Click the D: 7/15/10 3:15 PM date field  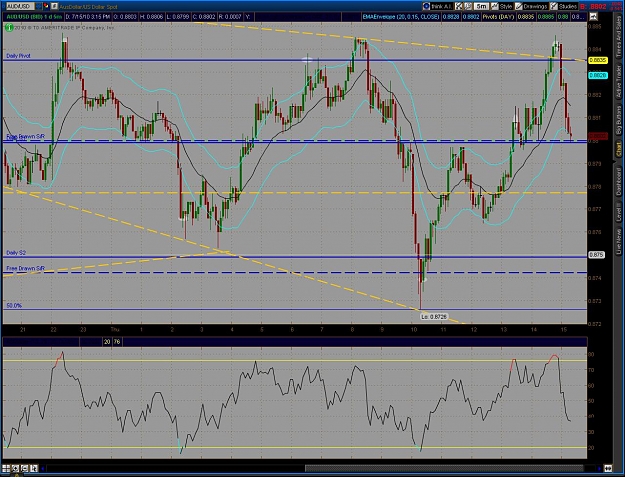coord(88,17)
